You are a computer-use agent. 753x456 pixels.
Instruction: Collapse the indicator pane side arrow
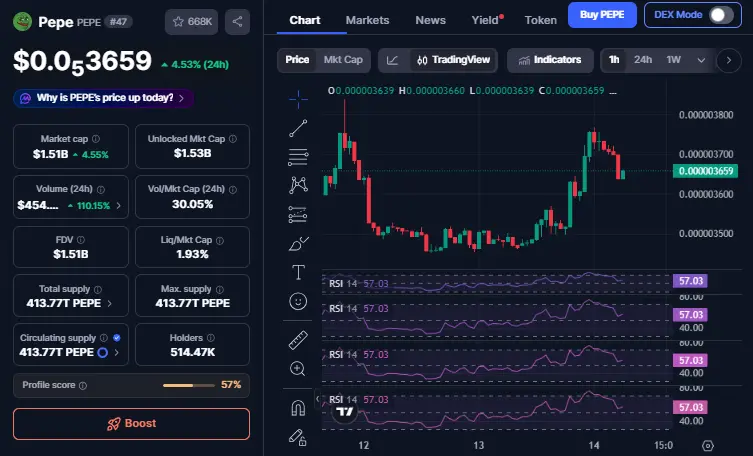[x=317, y=399]
